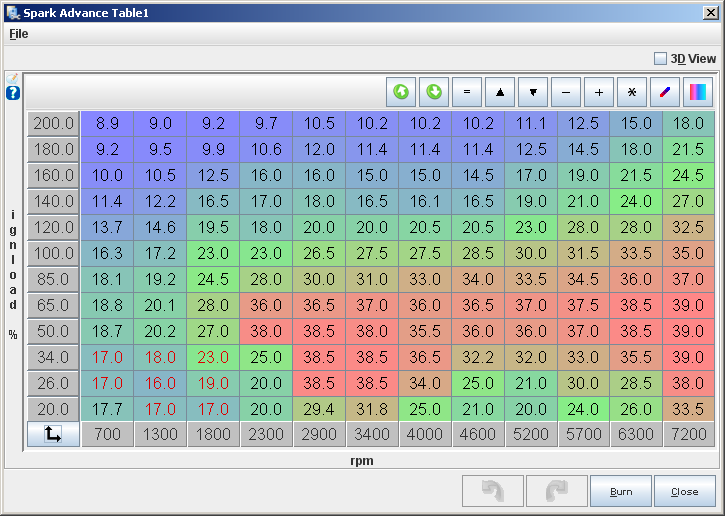The image size is (725, 516).
Task: Click the equals set-value toolbar button
Action: (467, 92)
